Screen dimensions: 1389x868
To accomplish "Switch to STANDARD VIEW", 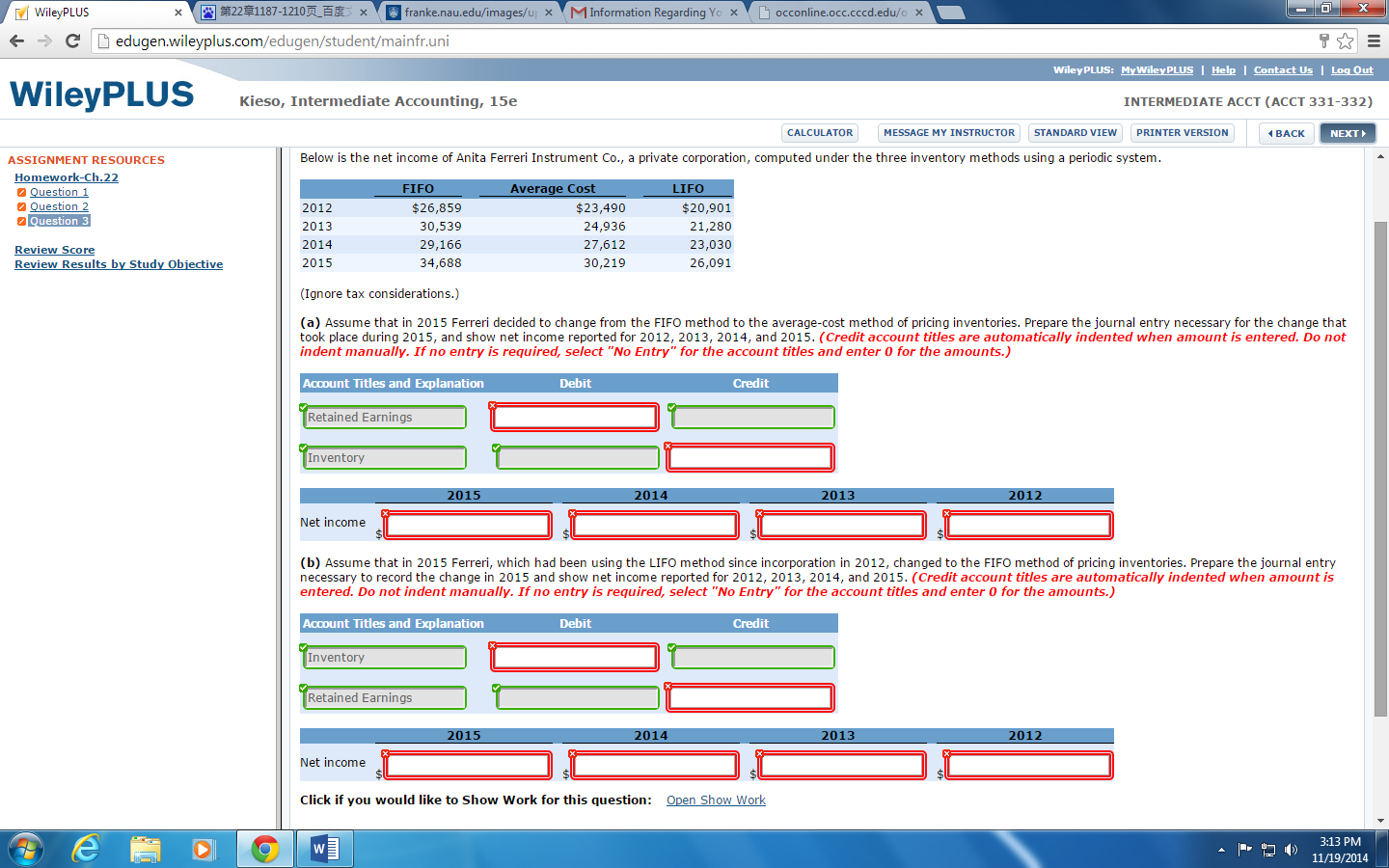I will 1076,133.
